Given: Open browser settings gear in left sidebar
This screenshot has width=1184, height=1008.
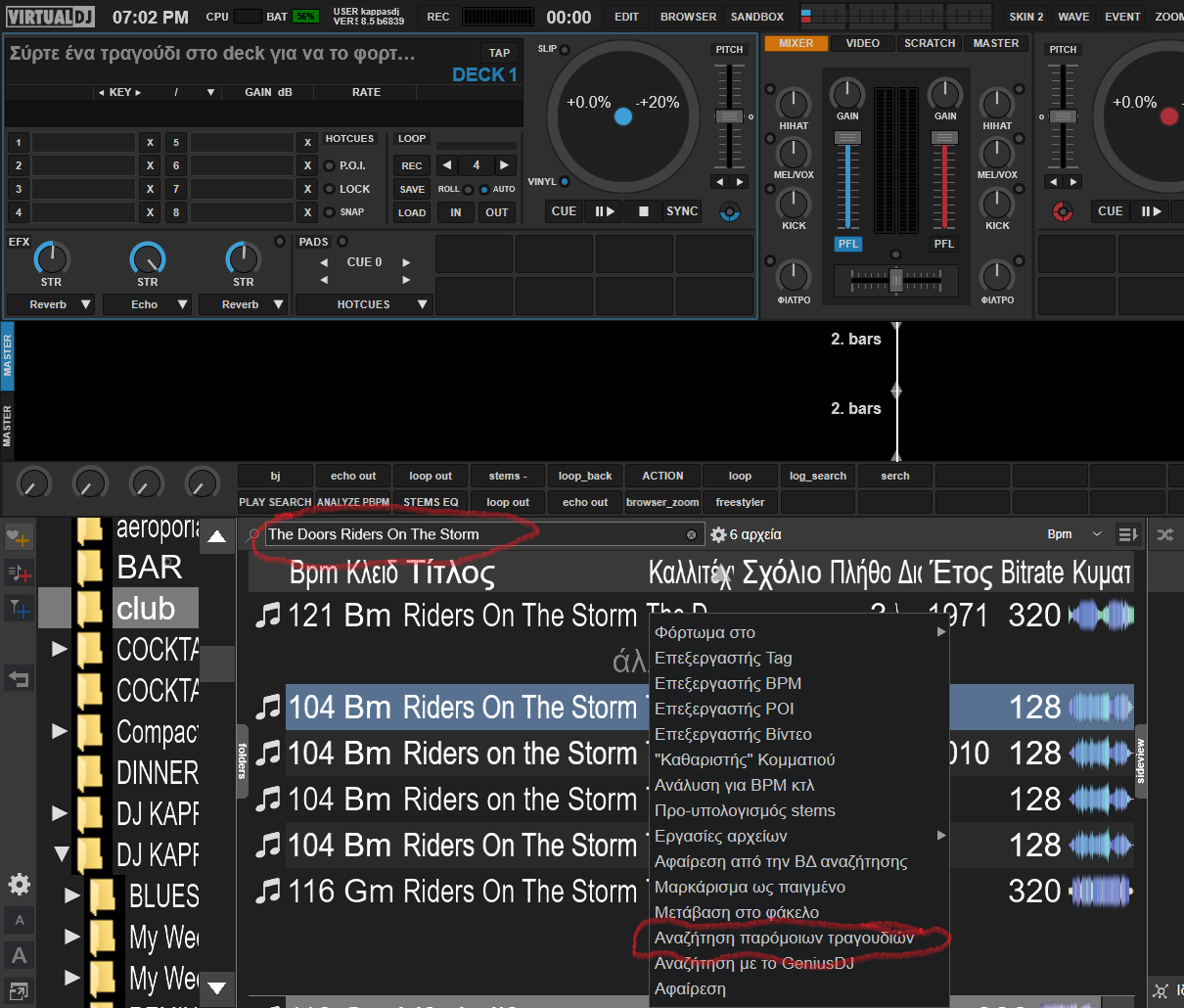Looking at the screenshot, I should 19,885.
